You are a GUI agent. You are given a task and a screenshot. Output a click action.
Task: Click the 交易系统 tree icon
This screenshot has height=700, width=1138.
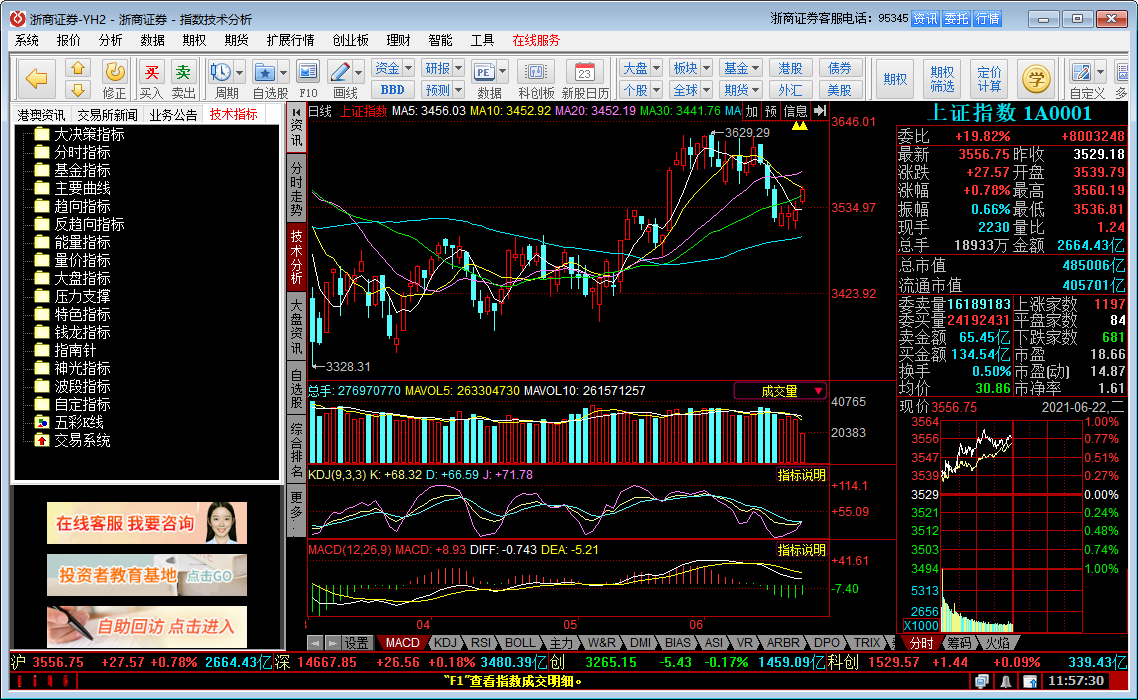42,441
